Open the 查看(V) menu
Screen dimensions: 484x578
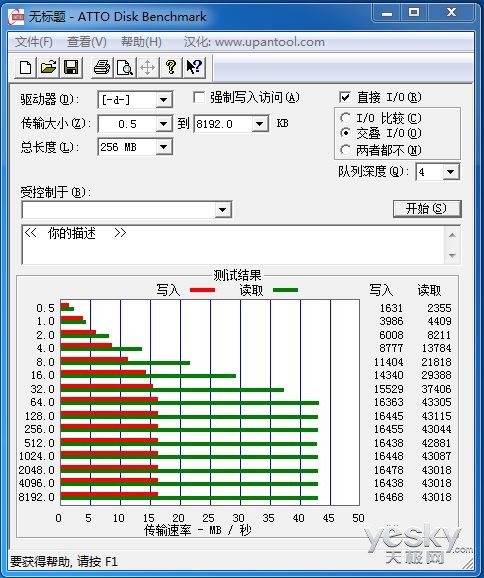tap(87, 42)
